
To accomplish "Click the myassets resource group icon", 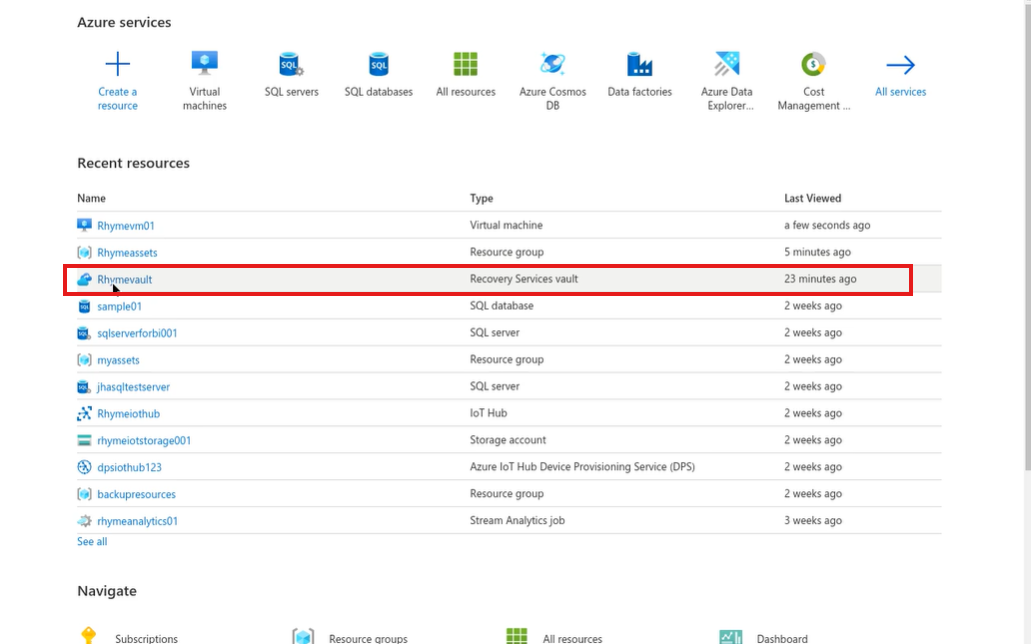I will click(84, 360).
